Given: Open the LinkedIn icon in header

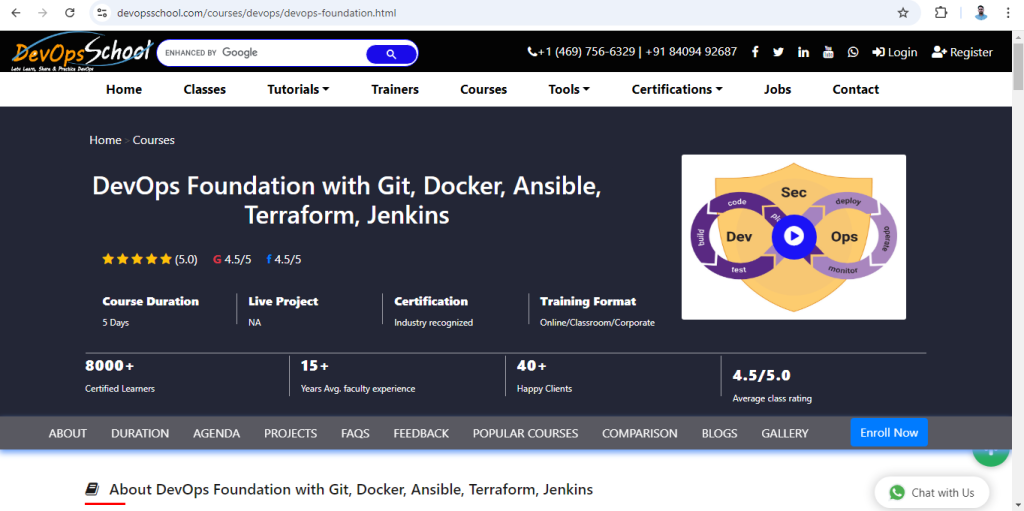Looking at the screenshot, I should click(803, 52).
